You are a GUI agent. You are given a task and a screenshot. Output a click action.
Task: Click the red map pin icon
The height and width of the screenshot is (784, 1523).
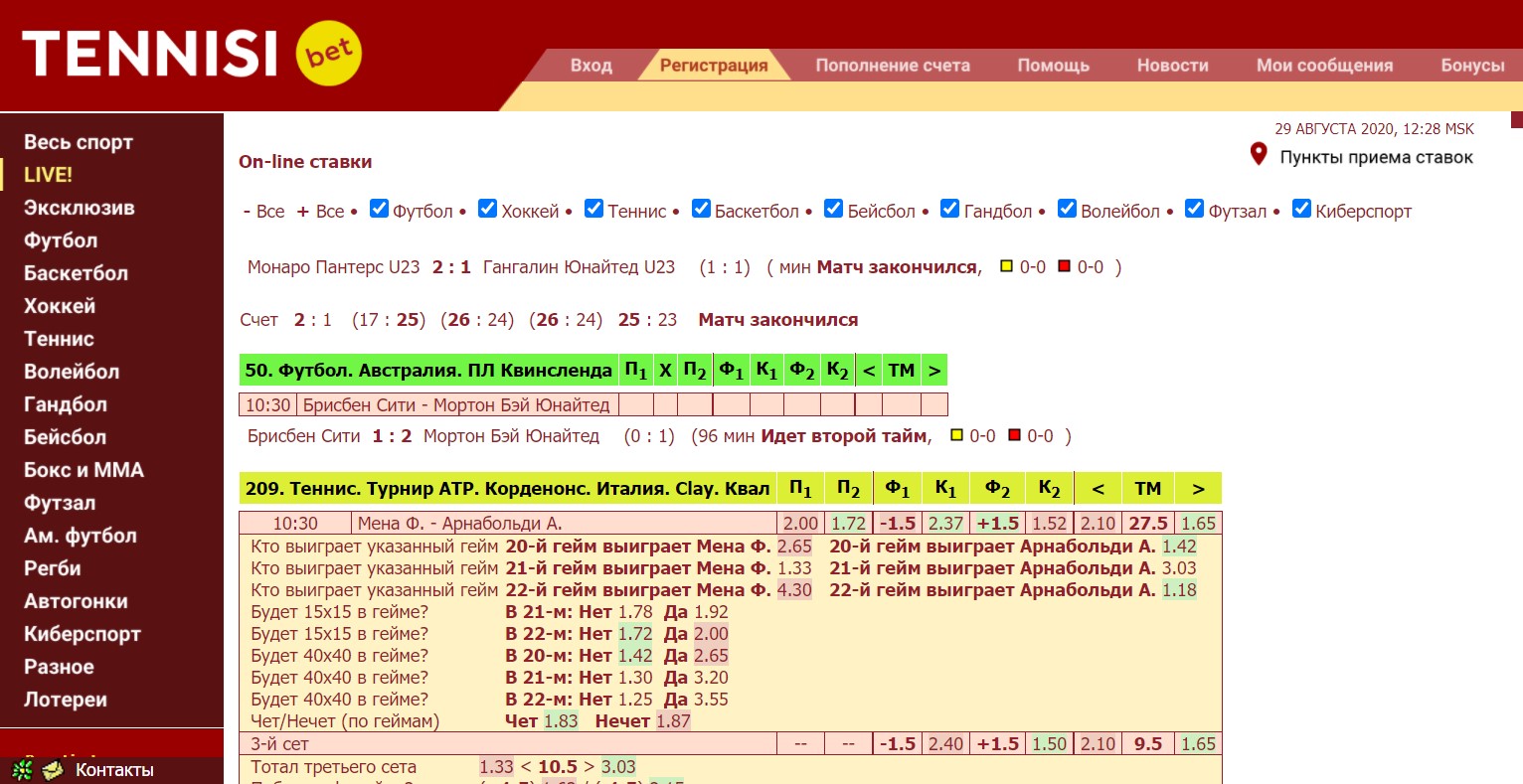tap(1259, 155)
